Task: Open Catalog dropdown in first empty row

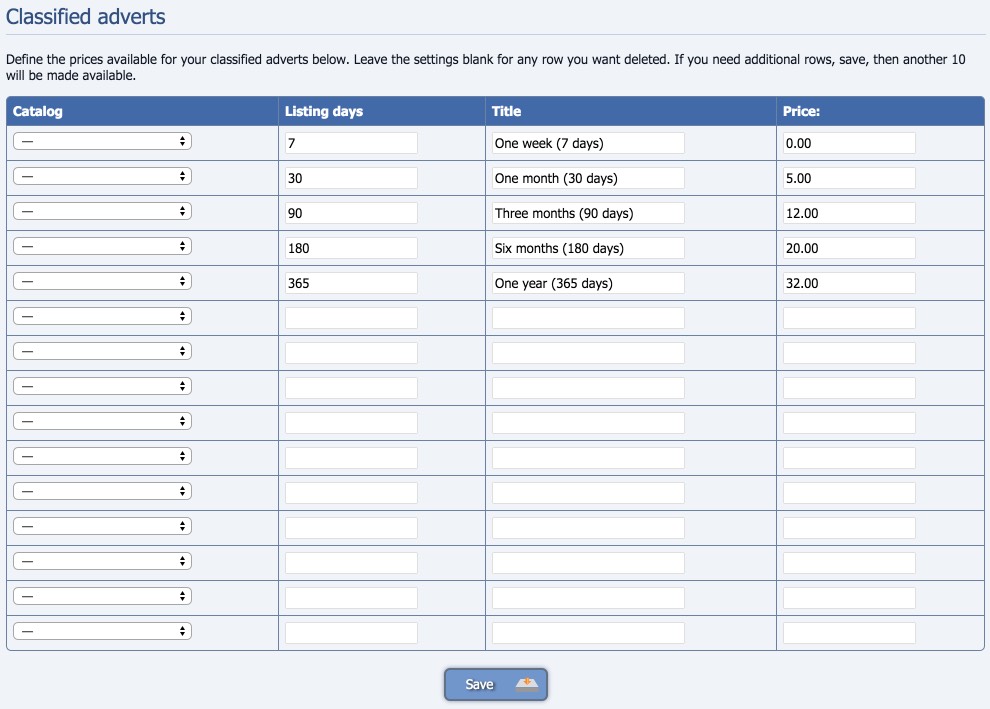Action: click(x=102, y=316)
